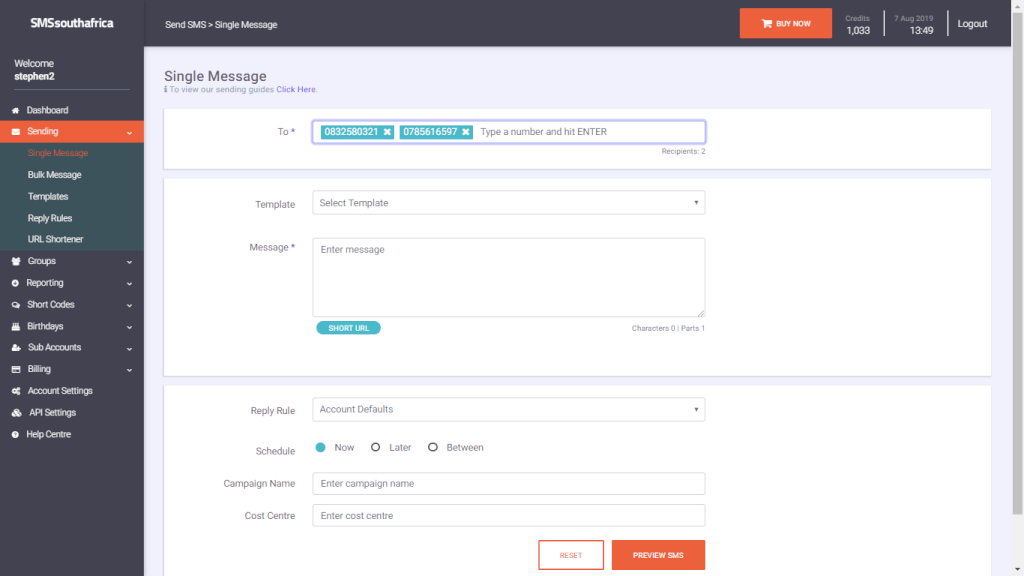The height and width of the screenshot is (576, 1024).
Task: Open the Select Template dropdown
Action: tap(508, 203)
